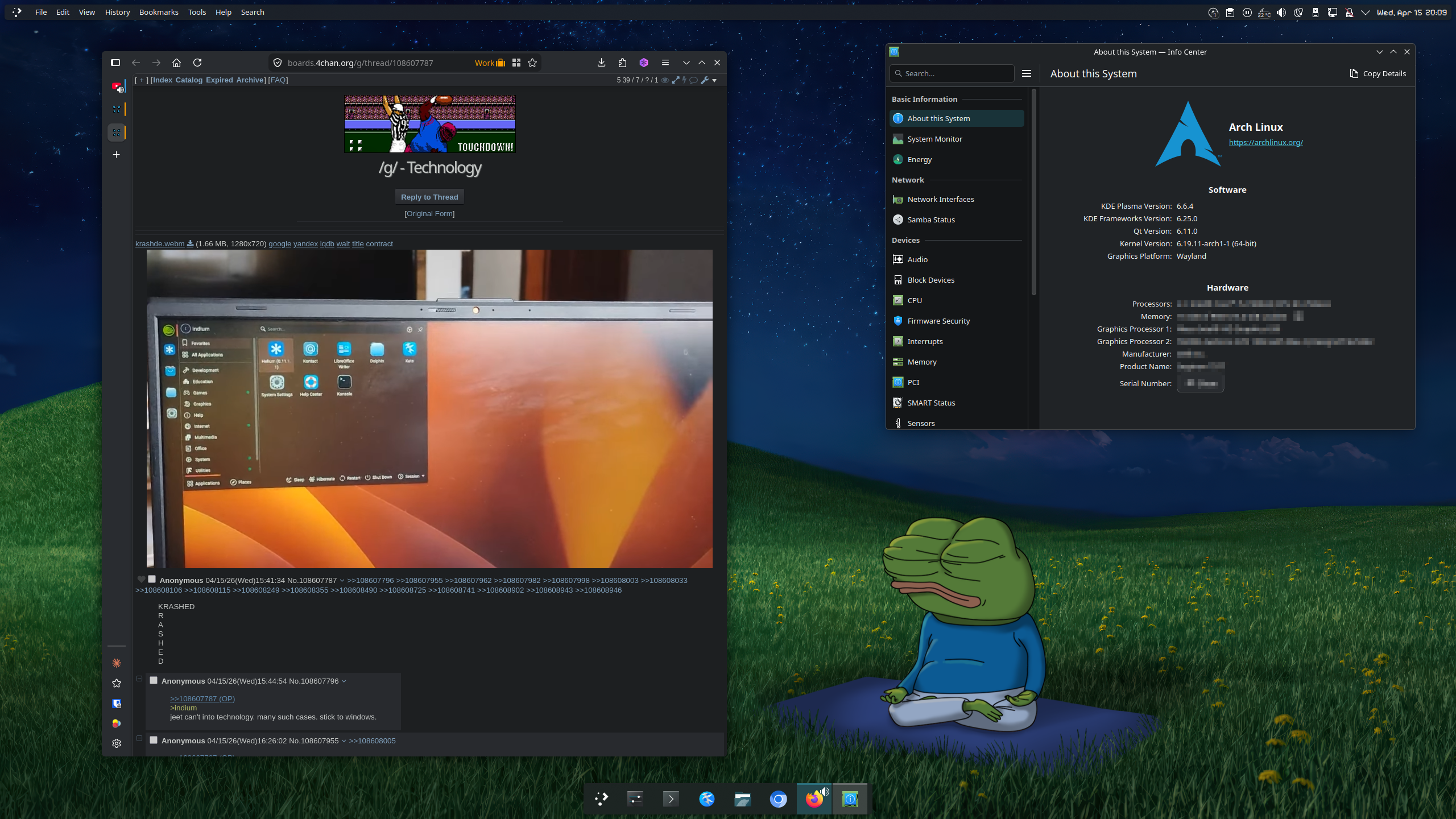Viewport: 1456px width, 819px height.
Task: Open Info Center hamburger menu
Action: pos(1027,73)
